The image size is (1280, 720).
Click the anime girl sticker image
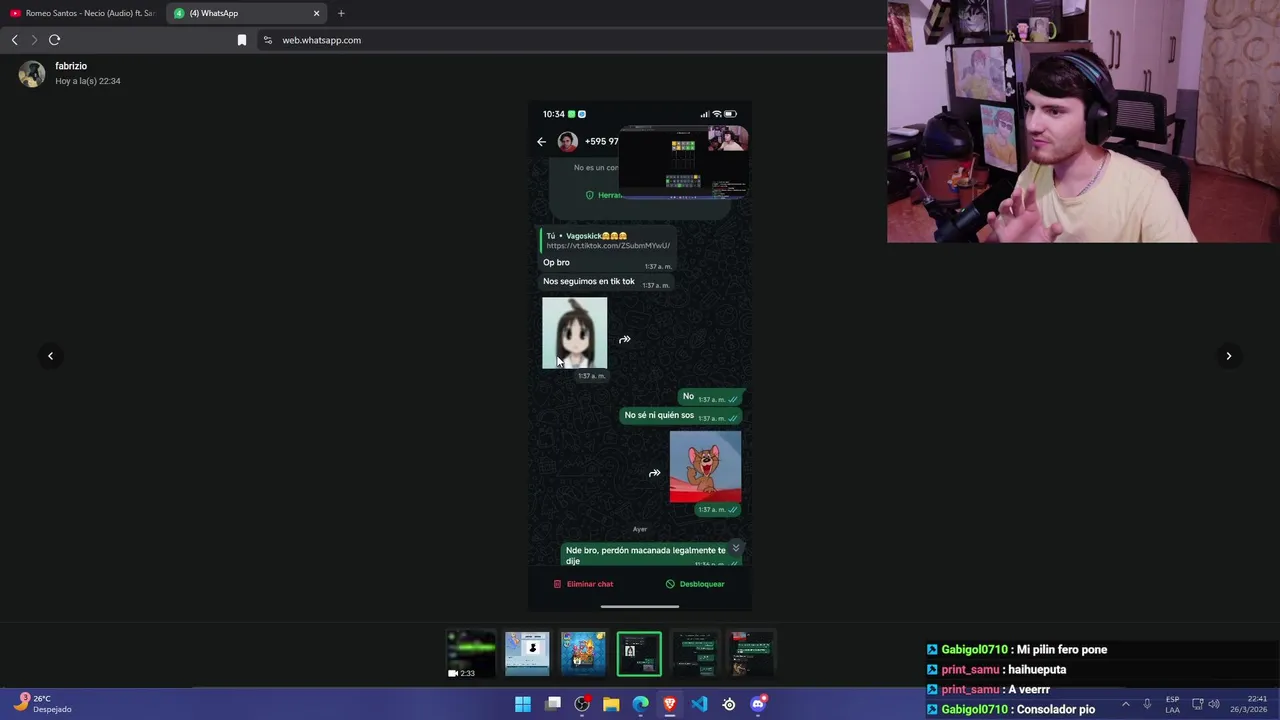tap(575, 333)
